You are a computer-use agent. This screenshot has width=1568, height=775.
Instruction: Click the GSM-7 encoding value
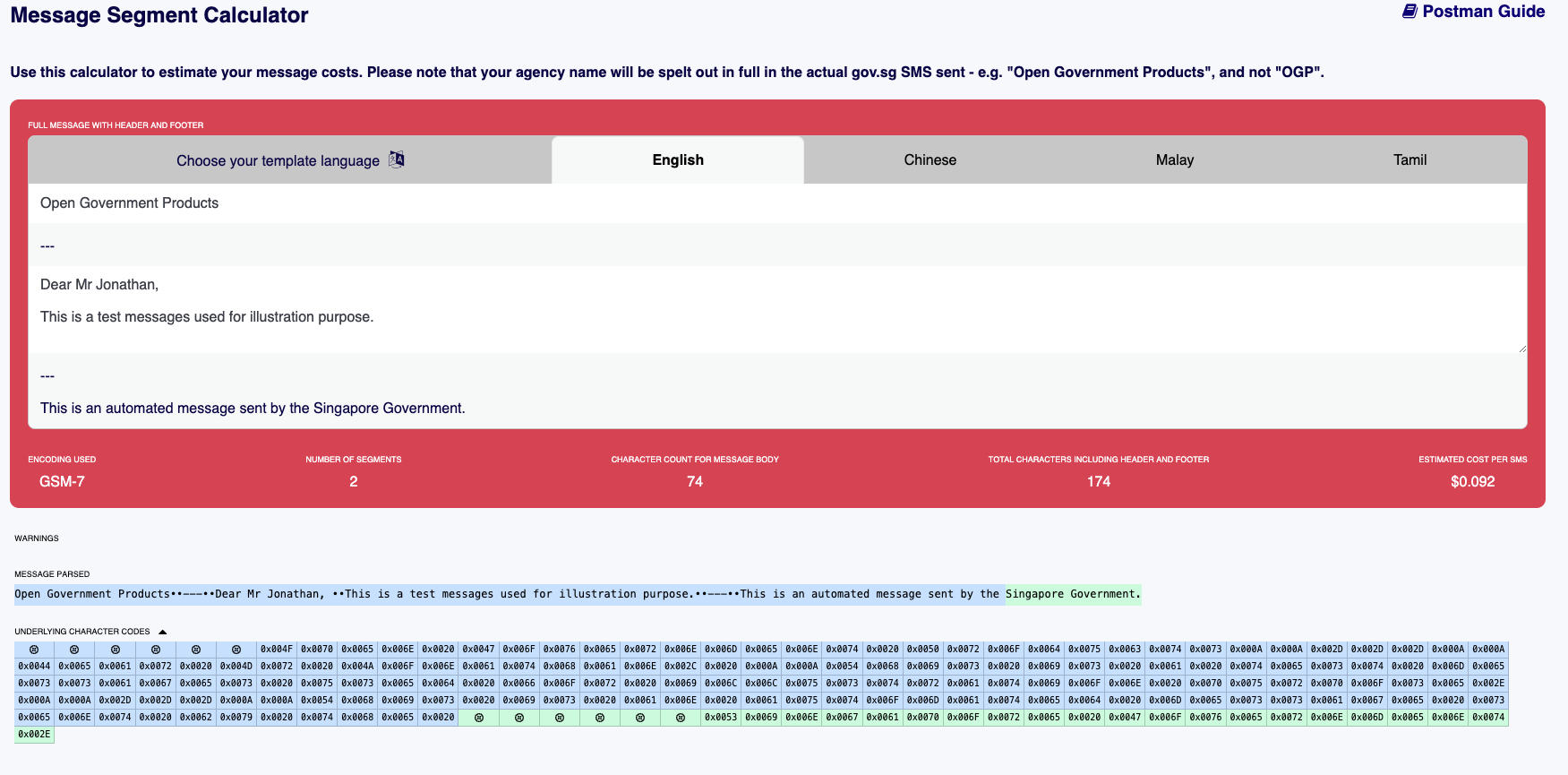coord(62,482)
